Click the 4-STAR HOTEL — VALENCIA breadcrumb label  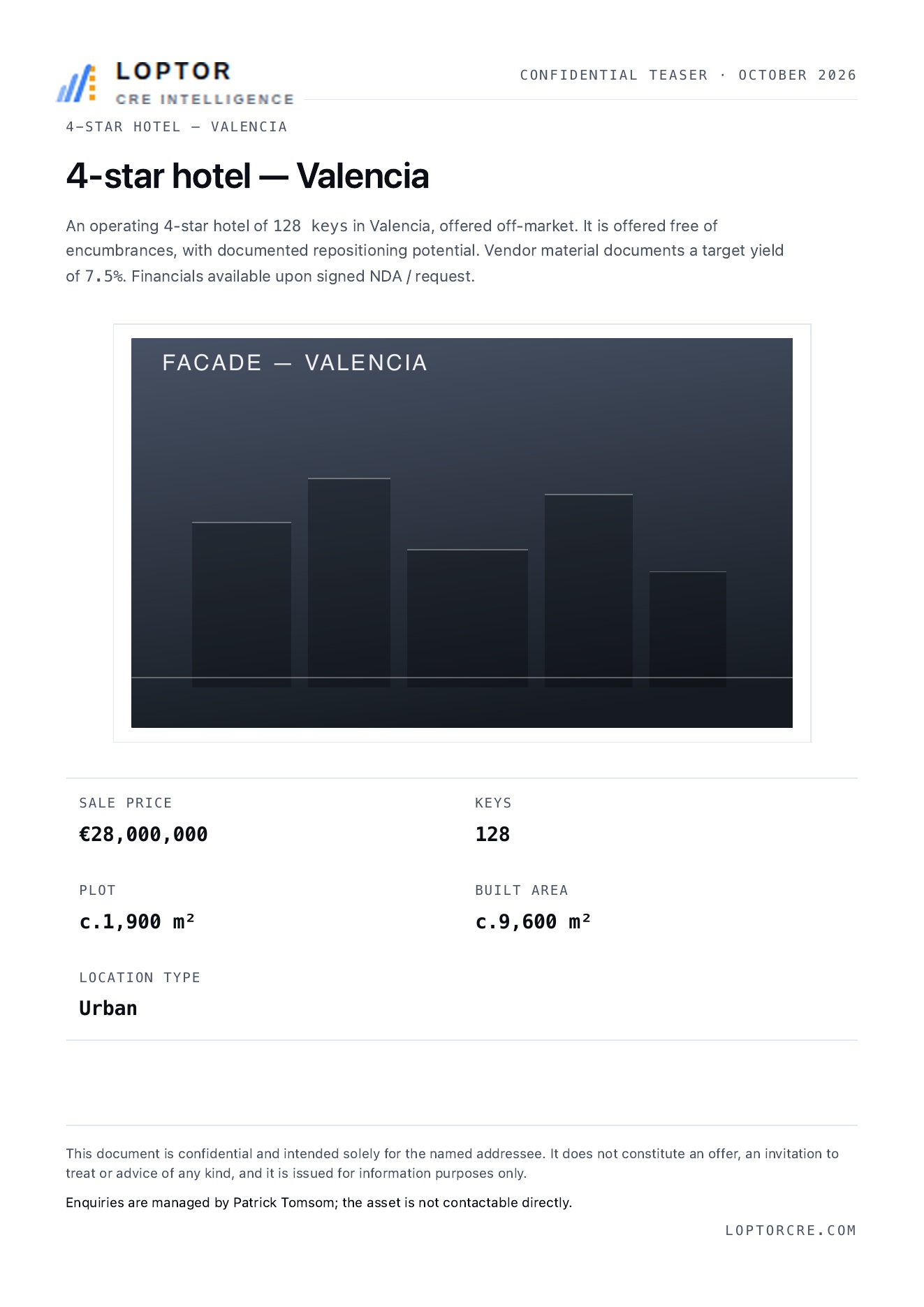point(177,127)
